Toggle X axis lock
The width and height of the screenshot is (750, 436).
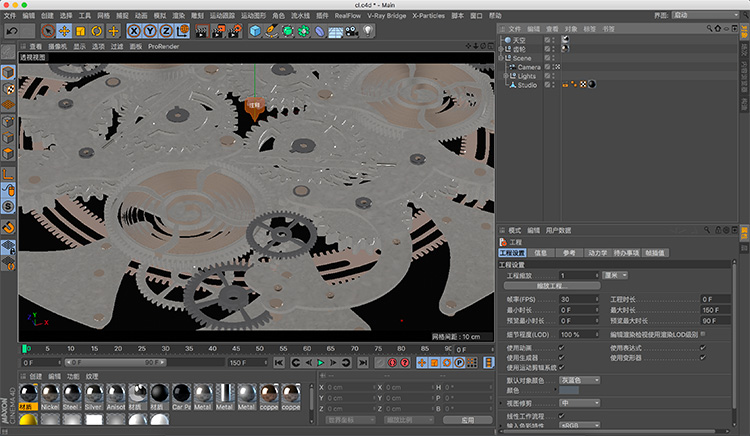(x=134, y=31)
